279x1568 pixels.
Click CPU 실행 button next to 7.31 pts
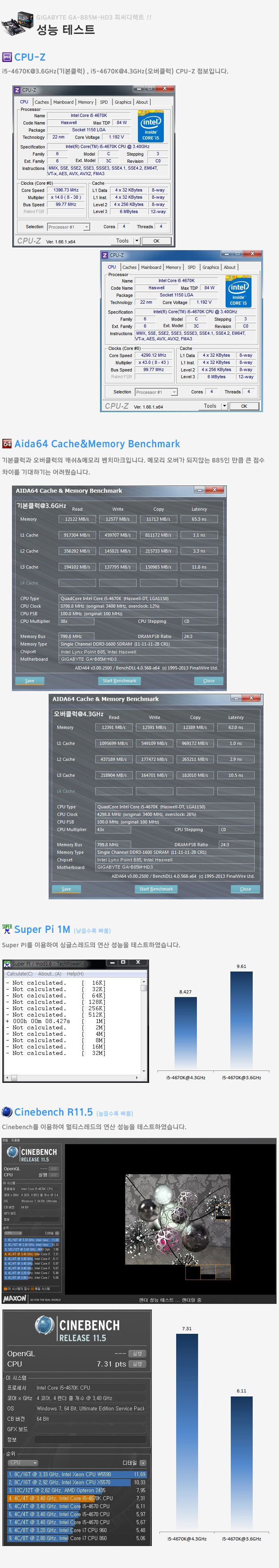138,1364
